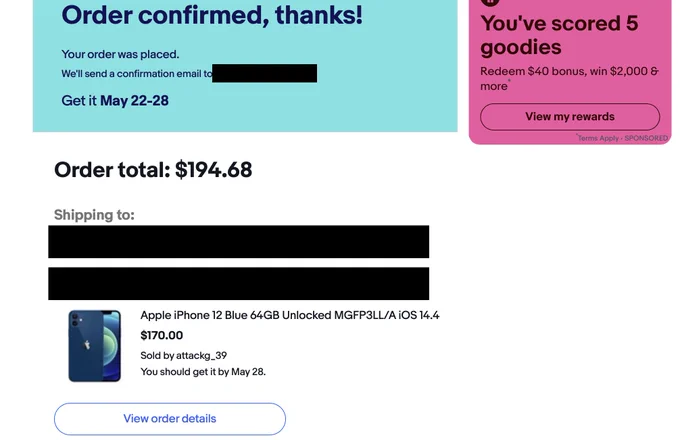680x440 pixels.
Task: Click the SPONSORED label on the rewards card
Action: (646, 138)
